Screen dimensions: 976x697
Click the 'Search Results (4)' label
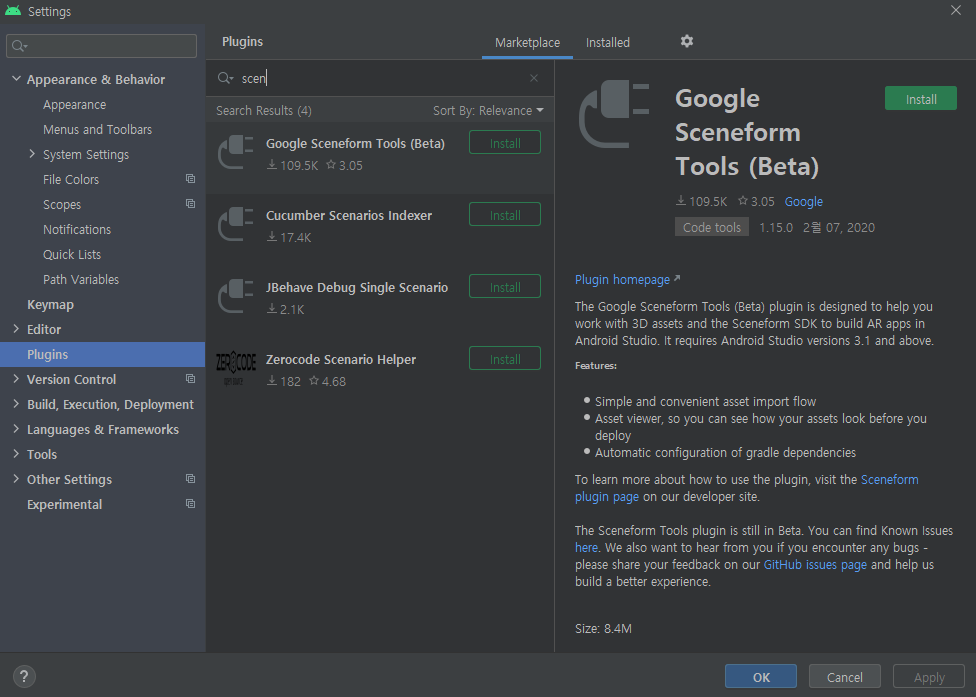tap(264, 110)
